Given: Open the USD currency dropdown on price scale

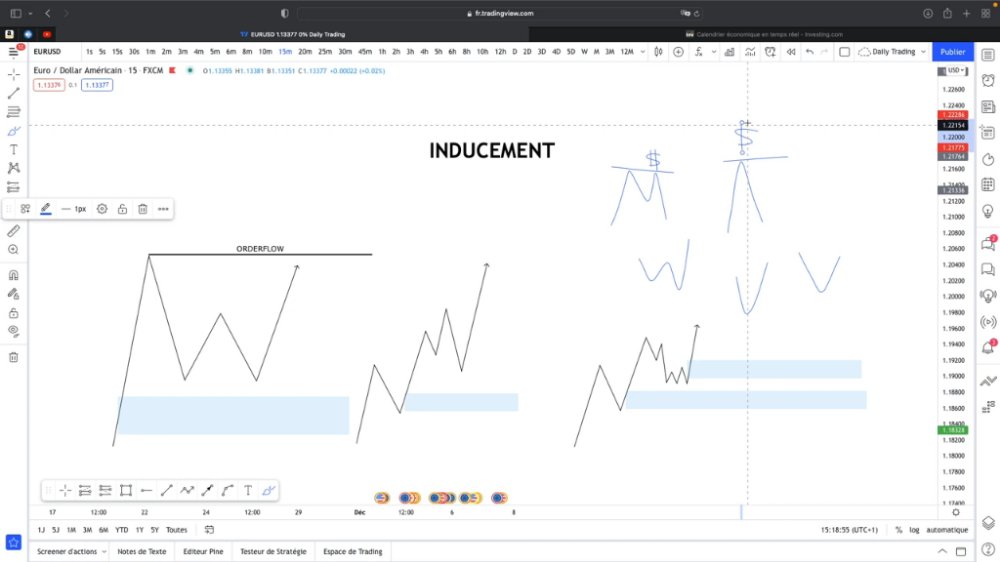Looking at the screenshot, I should point(957,70).
